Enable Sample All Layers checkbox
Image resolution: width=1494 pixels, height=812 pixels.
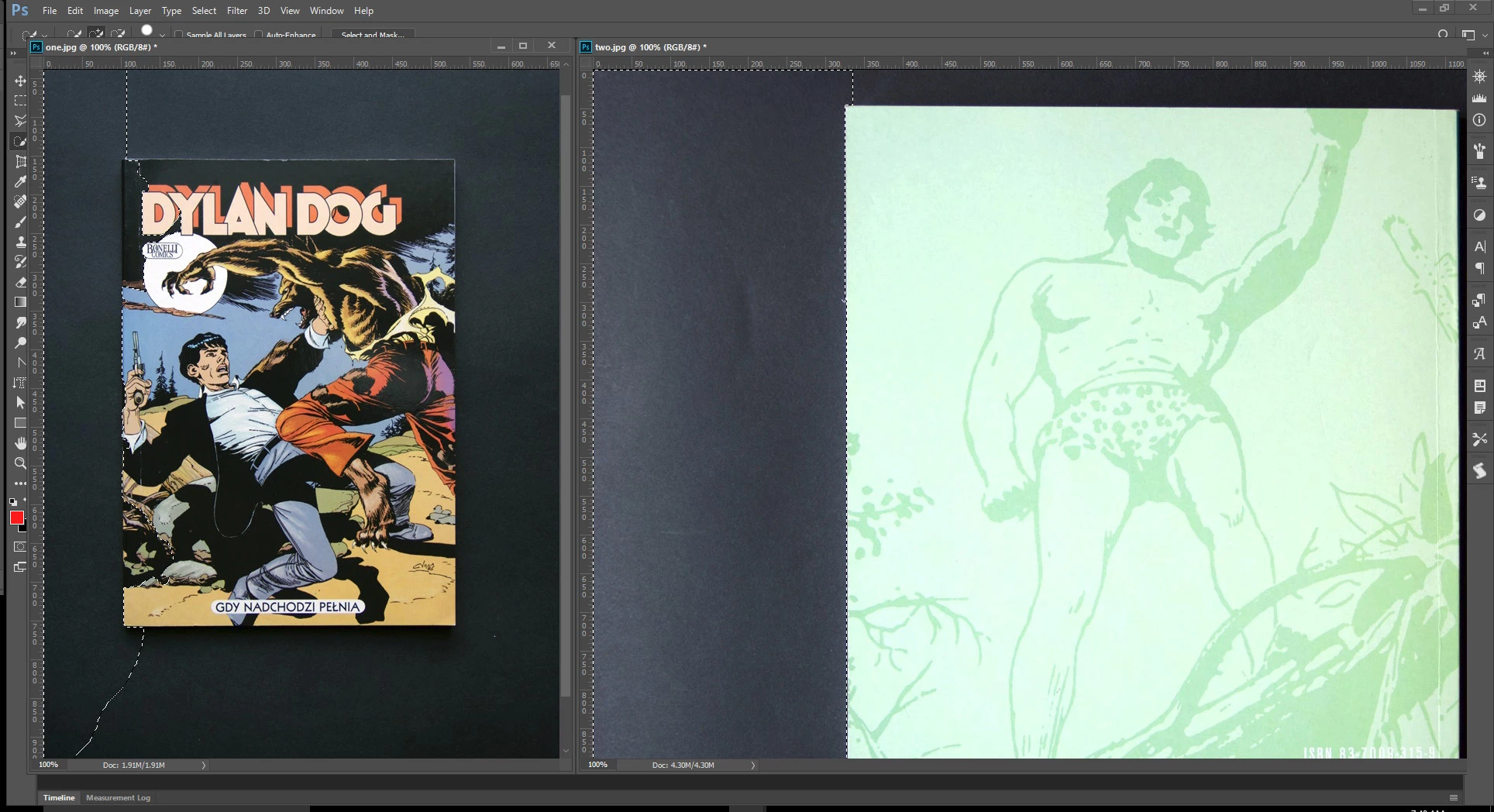(179, 35)
